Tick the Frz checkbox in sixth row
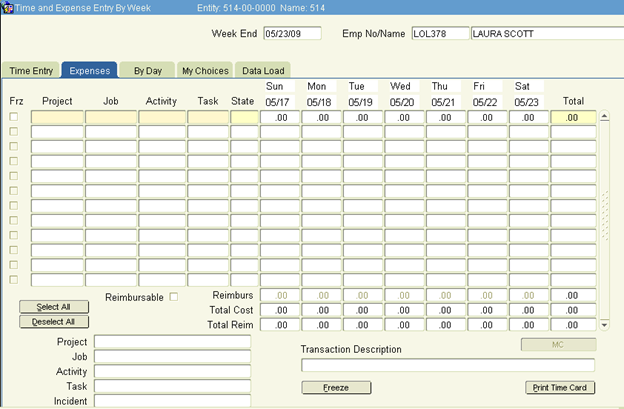624x409 pixels. tap(14, 191)
